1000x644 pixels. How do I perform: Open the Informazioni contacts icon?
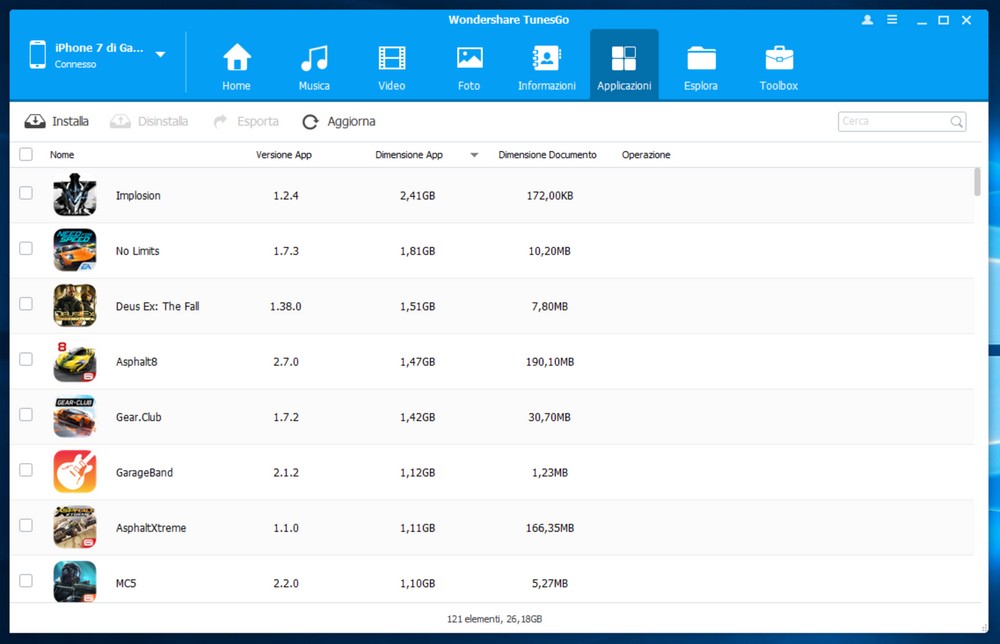pyautogui.click(x=547, y=58)
